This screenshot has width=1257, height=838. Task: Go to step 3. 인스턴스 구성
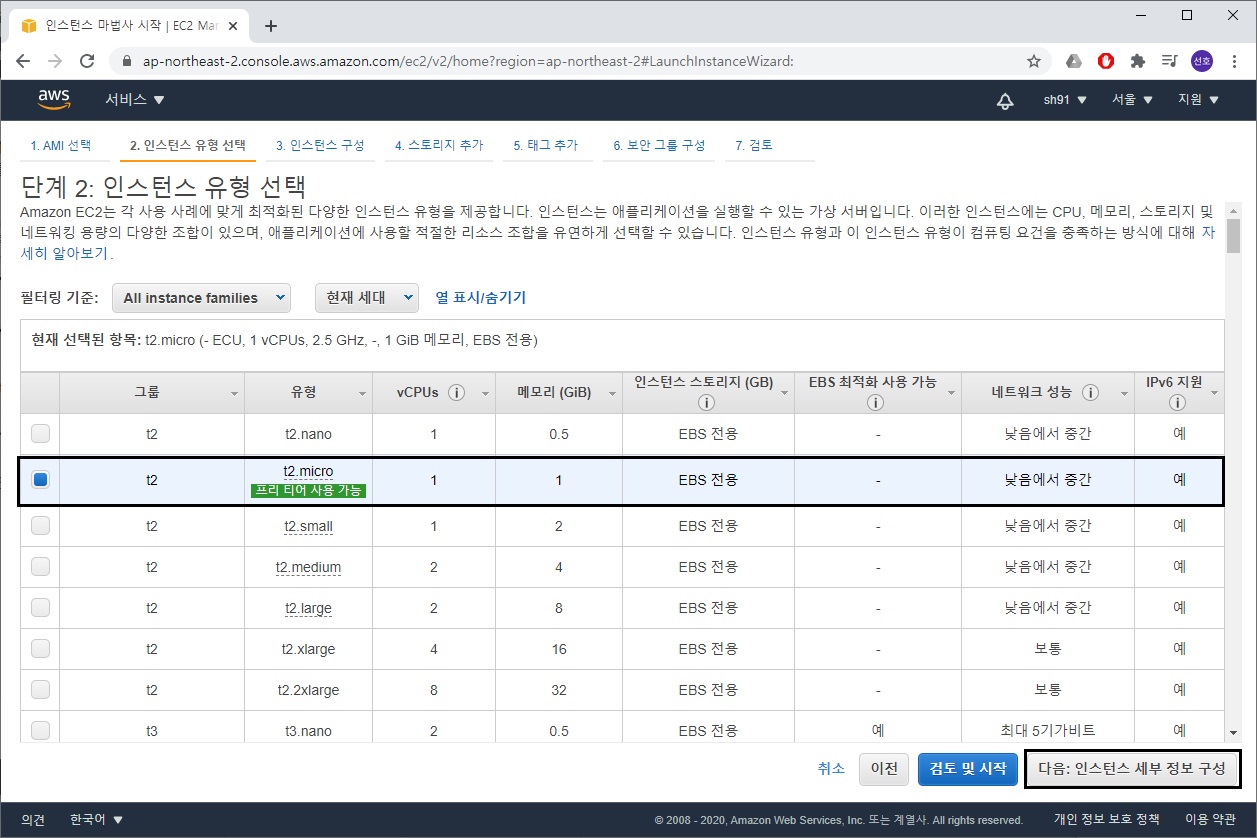point(320,146)
